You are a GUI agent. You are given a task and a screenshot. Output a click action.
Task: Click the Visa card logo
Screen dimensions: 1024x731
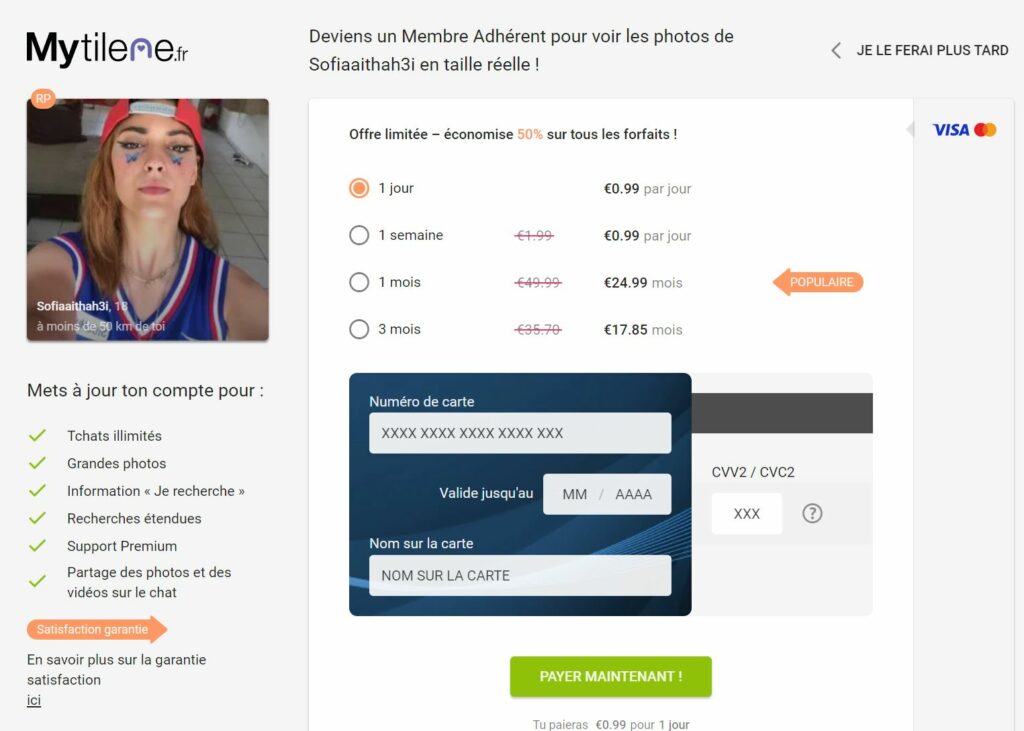(951, 130)
